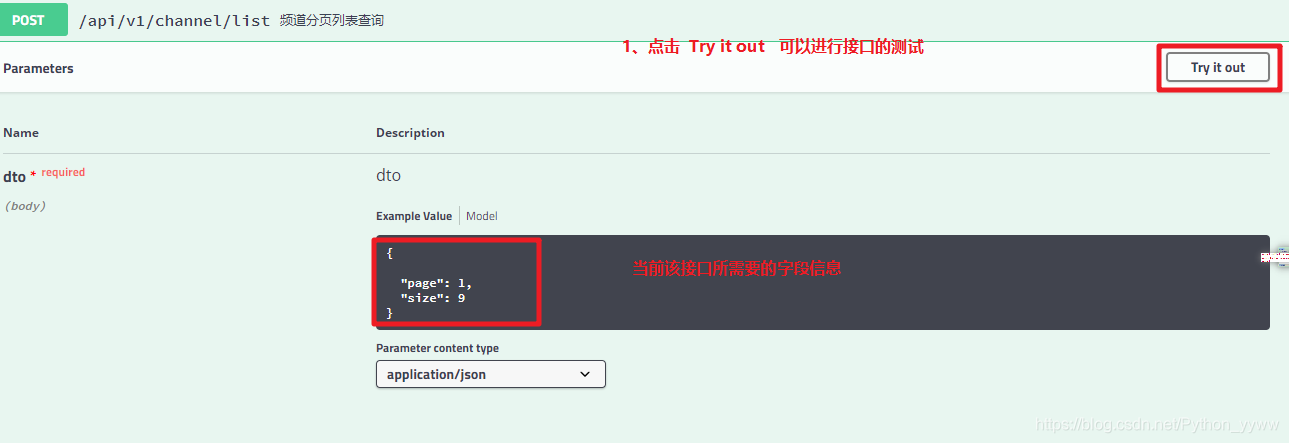Click the green POST method badge
The height and width of the screenshot is (443, 1289).
32,19
